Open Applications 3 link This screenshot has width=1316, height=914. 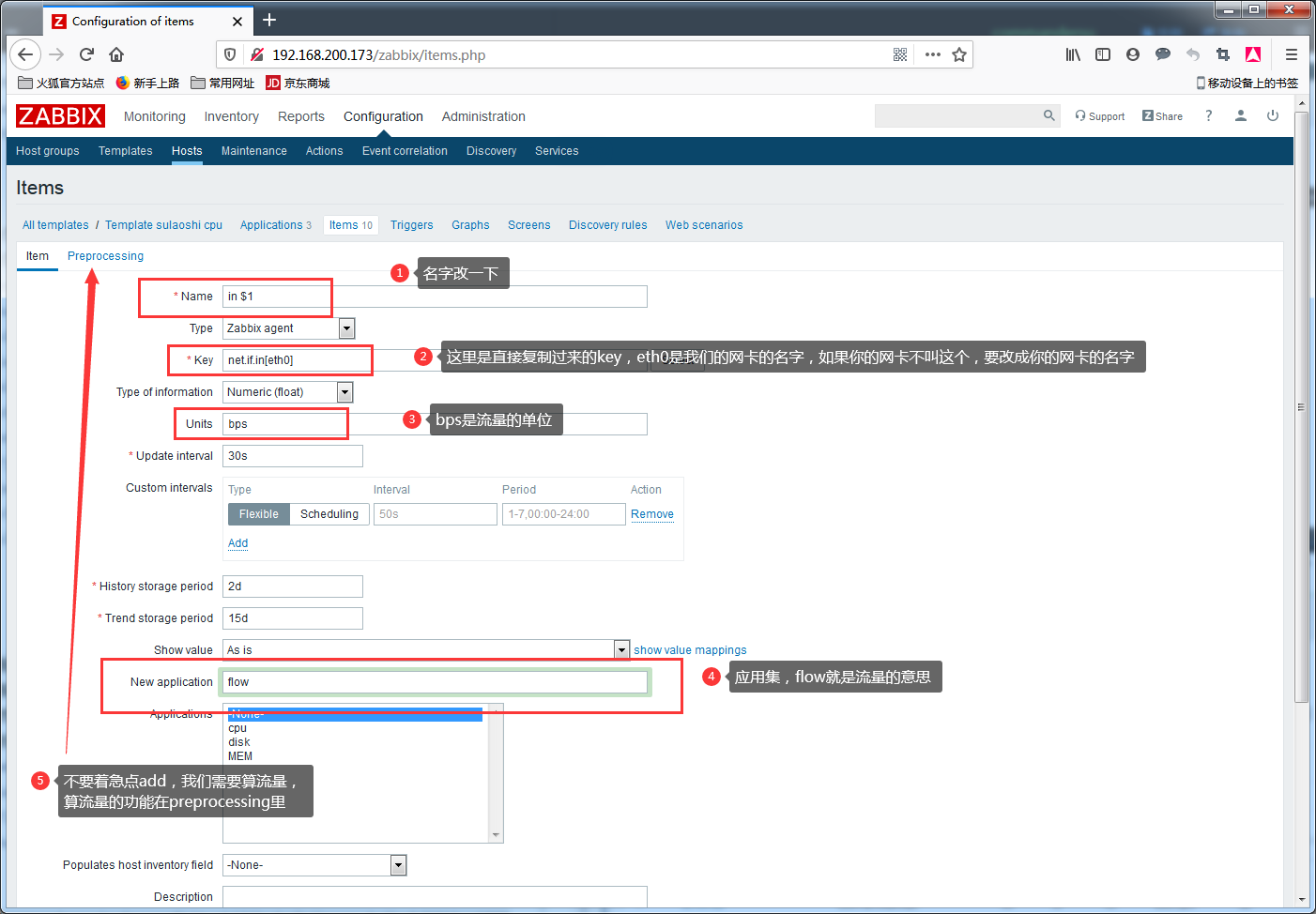275,225
